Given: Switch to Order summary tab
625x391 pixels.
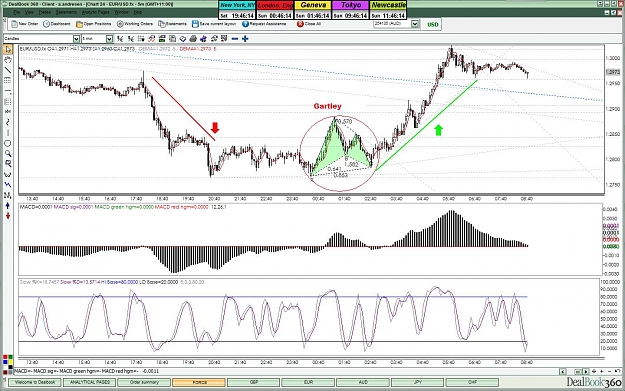Looking at the screenshot, I should 144,382.
